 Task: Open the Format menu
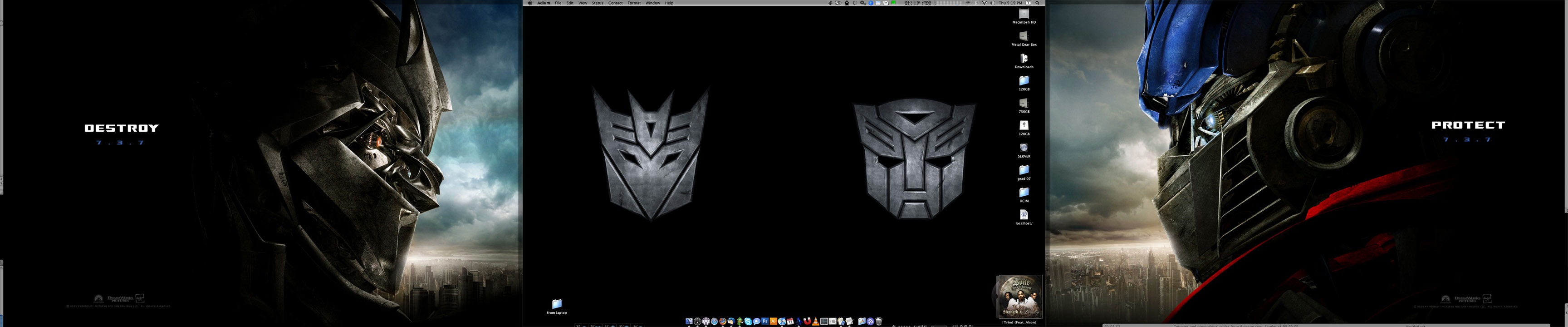pyautogui.click(x=634, y=3)
